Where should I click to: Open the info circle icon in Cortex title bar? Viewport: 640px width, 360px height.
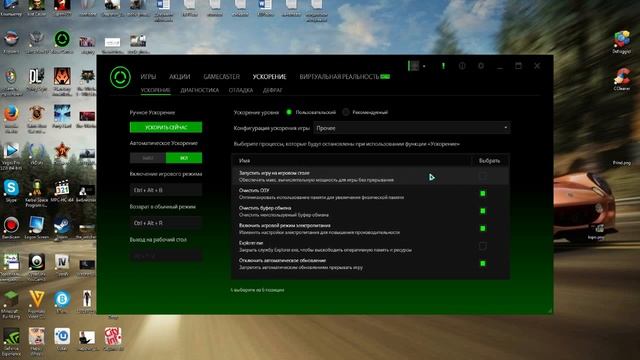point(462,66)
